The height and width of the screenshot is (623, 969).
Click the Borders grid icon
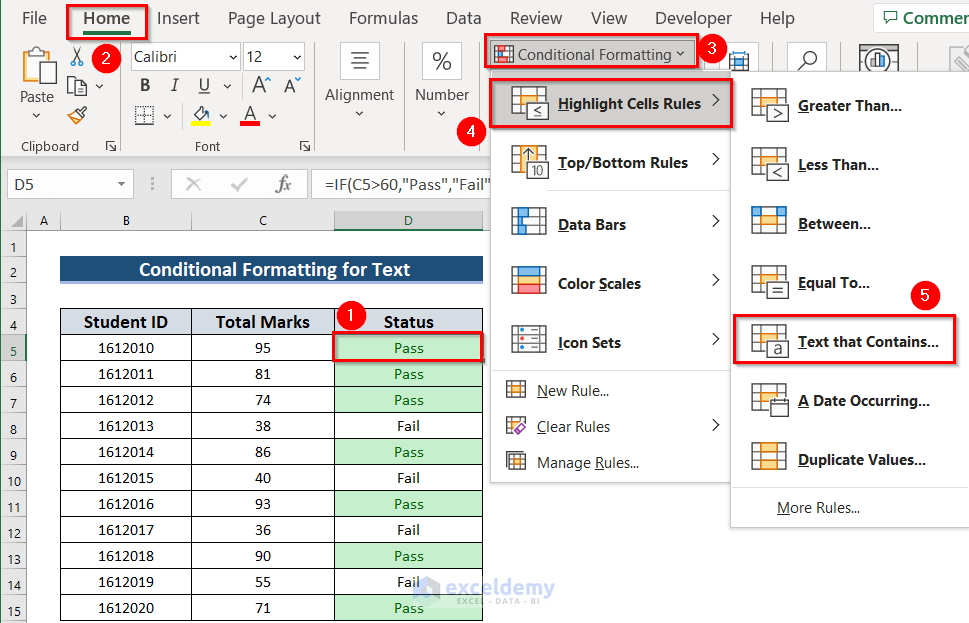(x=145, y=115)
